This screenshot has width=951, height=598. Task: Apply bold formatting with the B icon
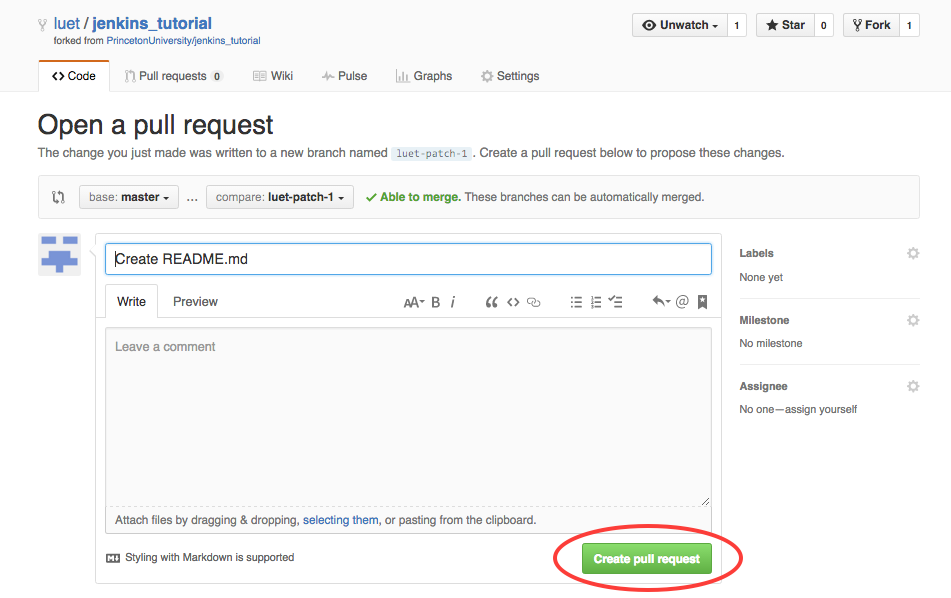click(x=435, y=302)
